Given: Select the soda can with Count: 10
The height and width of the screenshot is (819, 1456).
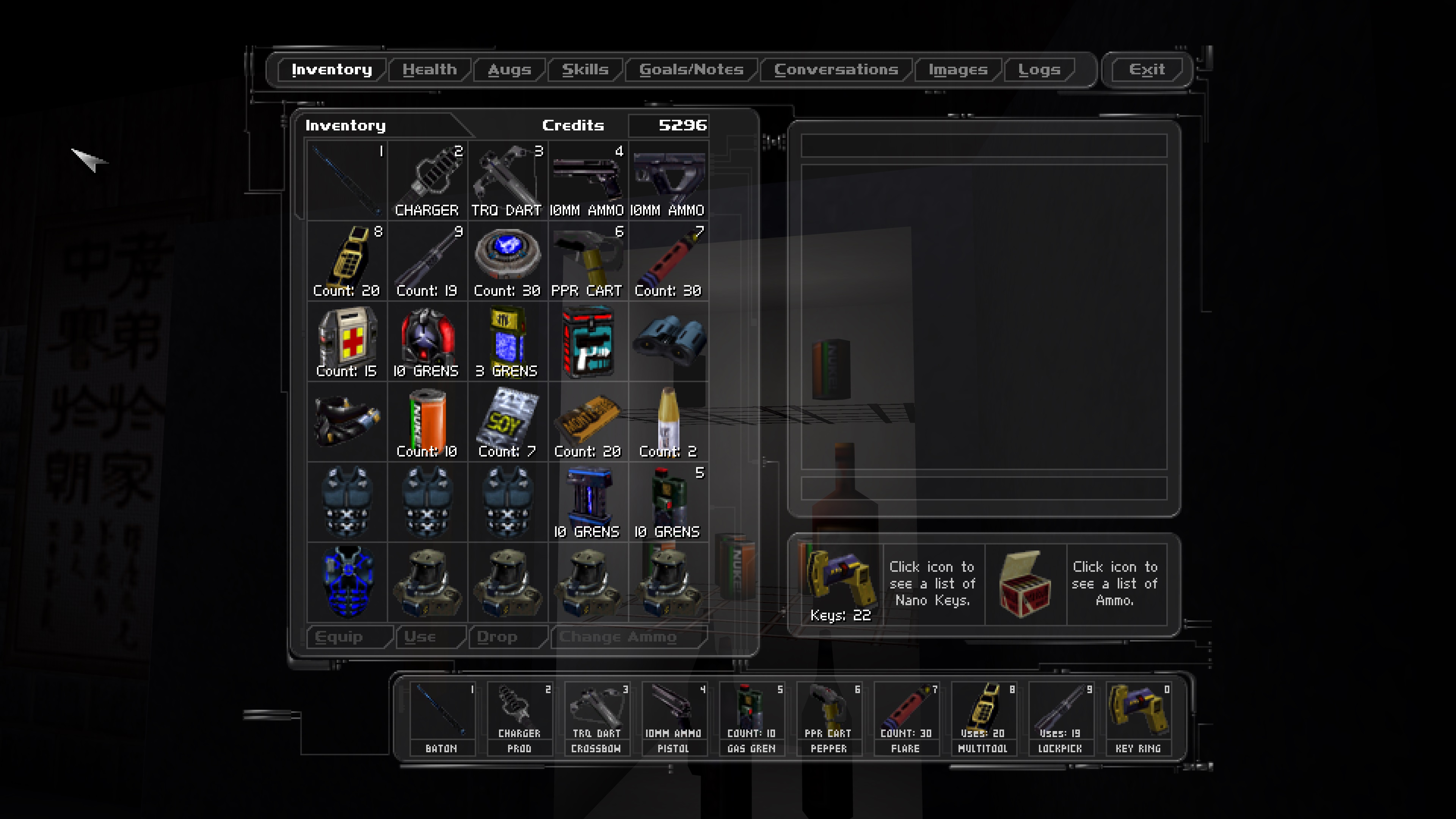Looking at the screenshot, I should click(x=427, y=422).
